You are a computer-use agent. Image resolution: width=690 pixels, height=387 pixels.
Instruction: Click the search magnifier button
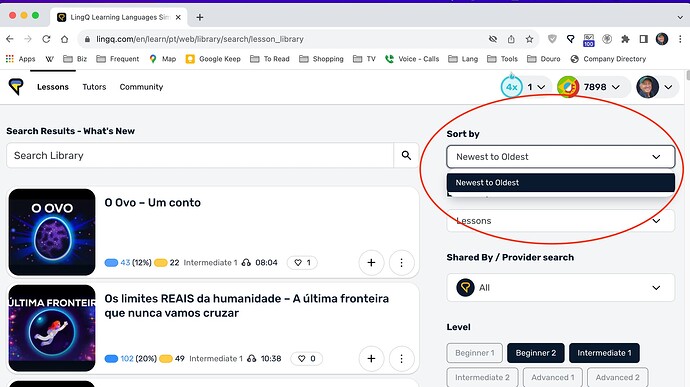[406, 155]
